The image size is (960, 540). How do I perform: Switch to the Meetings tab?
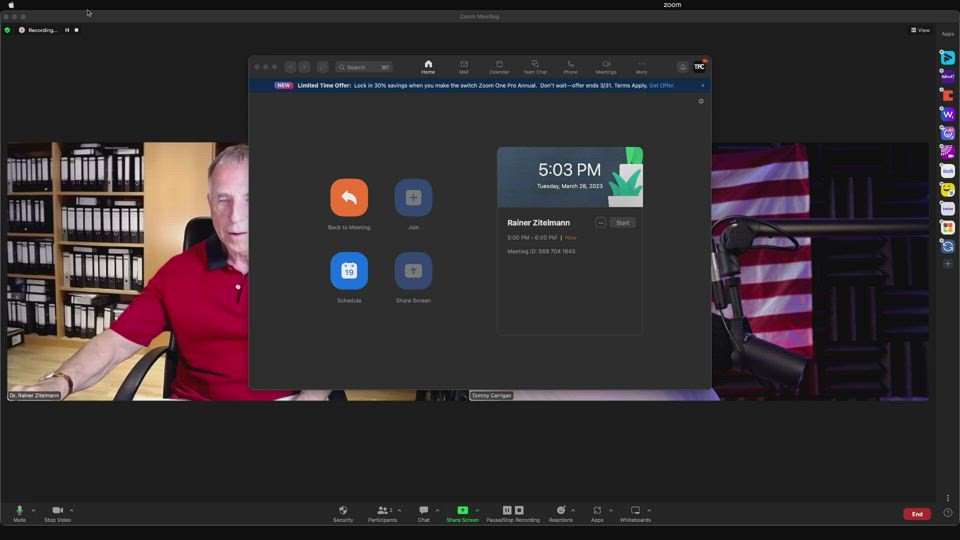606,67
